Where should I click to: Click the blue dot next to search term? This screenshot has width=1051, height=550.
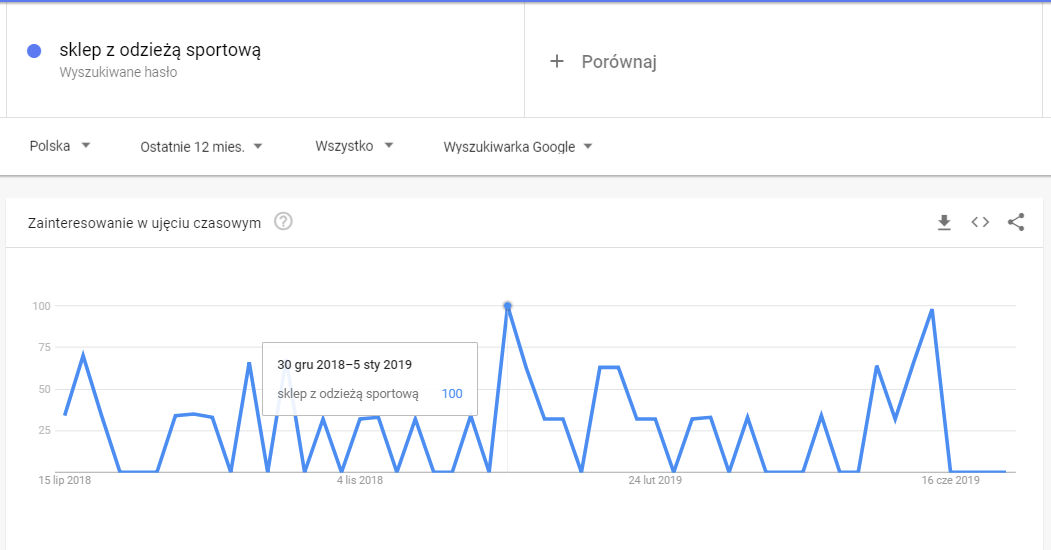(x=35, y=51)
